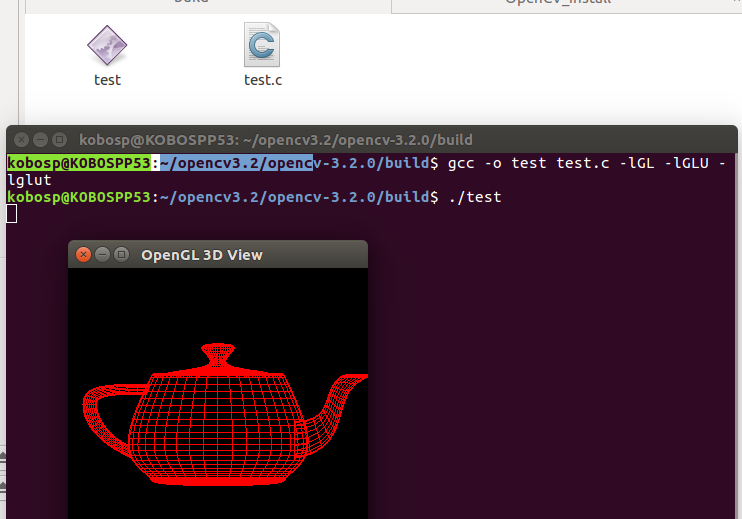This screenshot has height=519, width=742.
Task: Select the test.c source file icon
Action: click(x=262, y=45)
